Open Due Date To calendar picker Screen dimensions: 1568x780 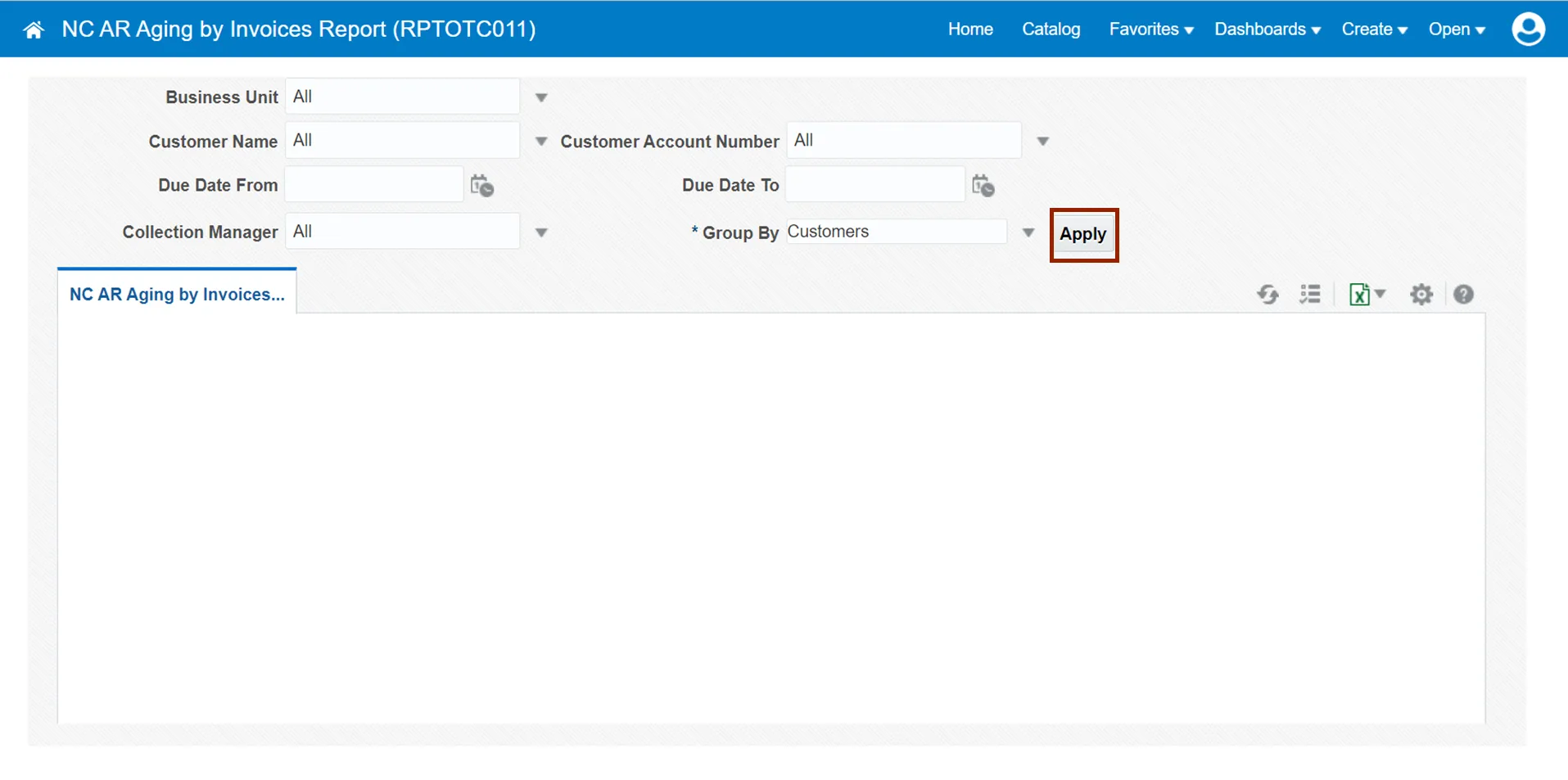click(x=983, y=186)
